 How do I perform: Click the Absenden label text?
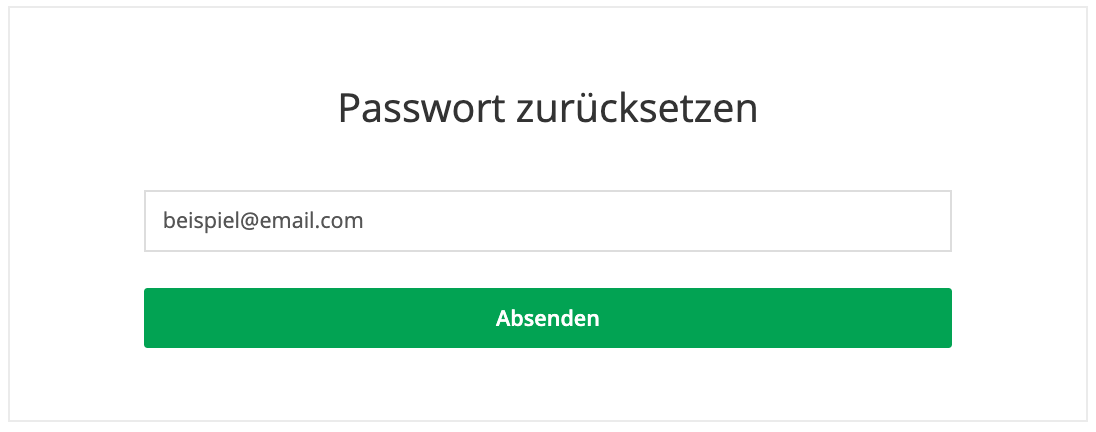point(547,318)
